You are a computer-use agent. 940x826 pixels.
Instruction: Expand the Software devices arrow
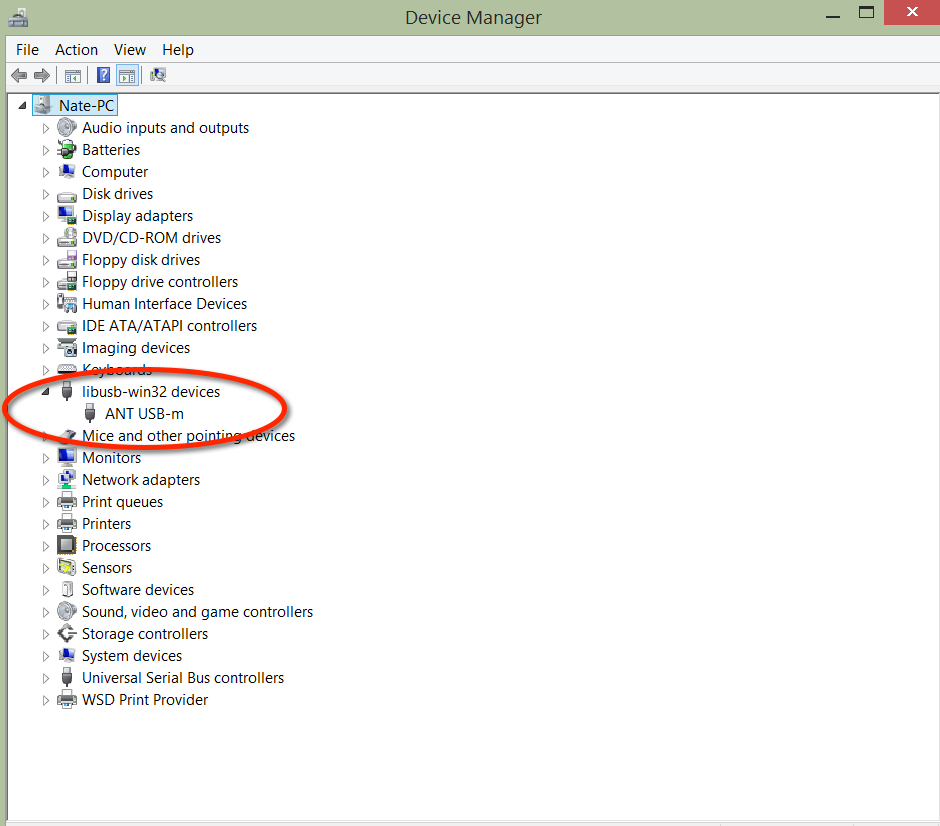pyautogui.click(x=46, y=590)
